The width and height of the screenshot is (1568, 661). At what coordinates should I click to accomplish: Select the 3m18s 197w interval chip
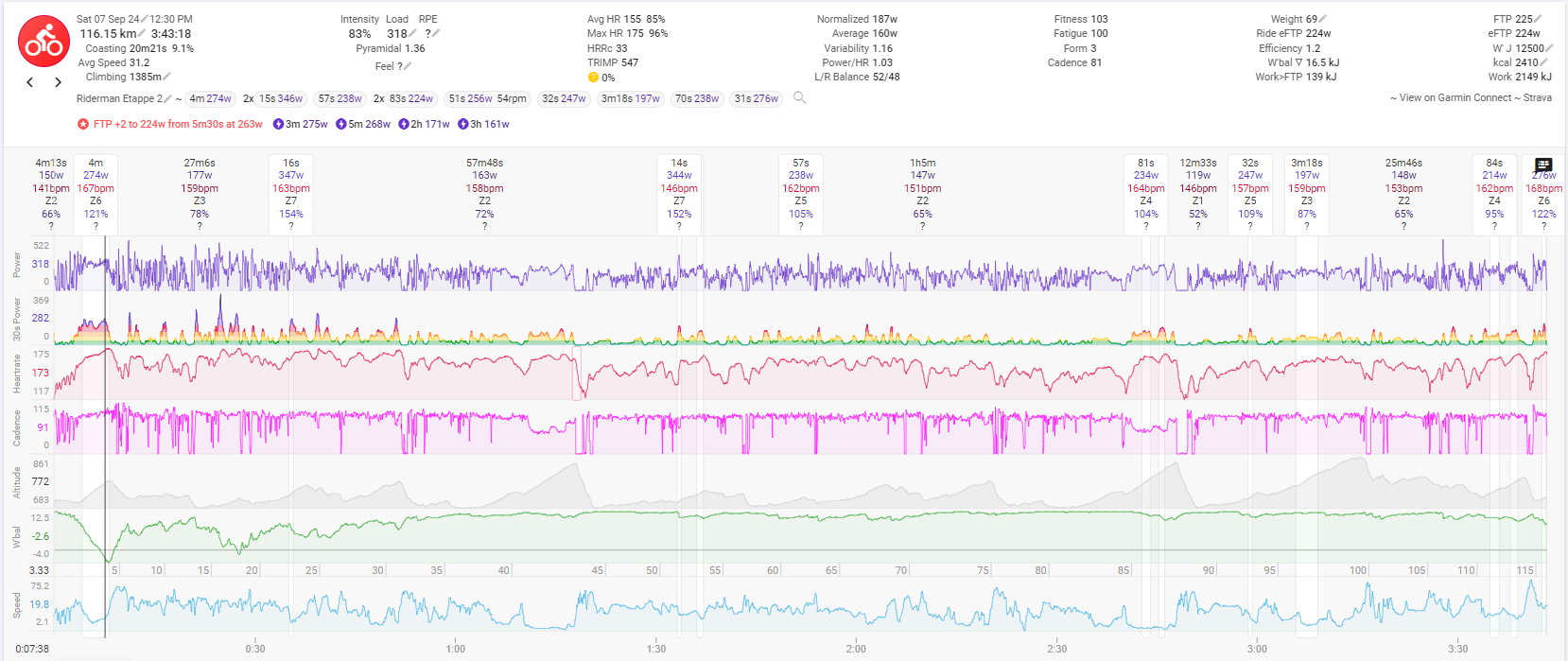631,98
